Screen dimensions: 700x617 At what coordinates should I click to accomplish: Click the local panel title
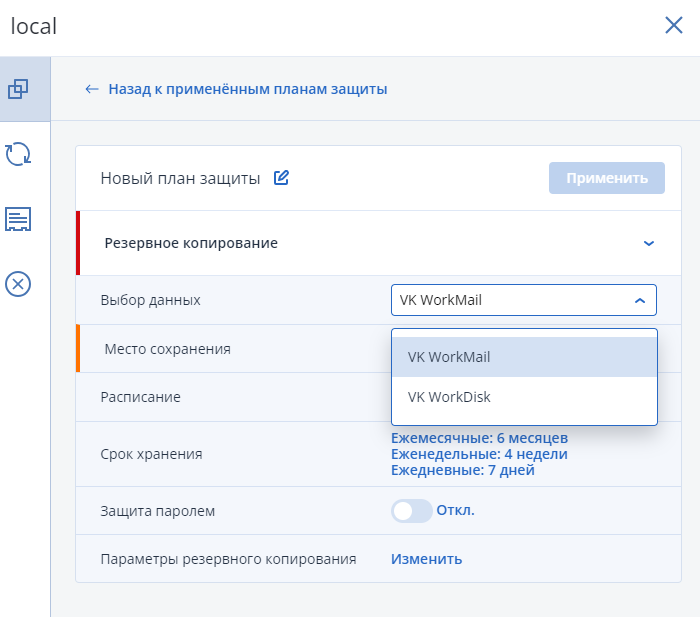33,26
